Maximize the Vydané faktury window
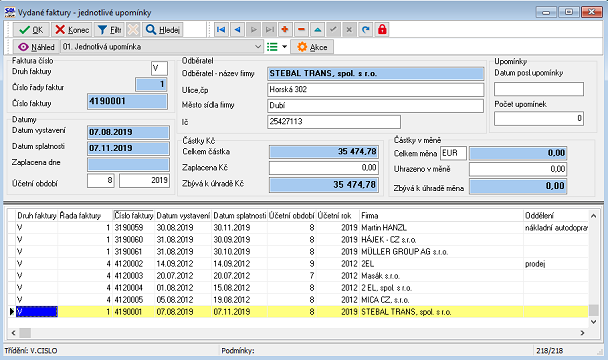The image size is (608, 360). click(569, 12)
